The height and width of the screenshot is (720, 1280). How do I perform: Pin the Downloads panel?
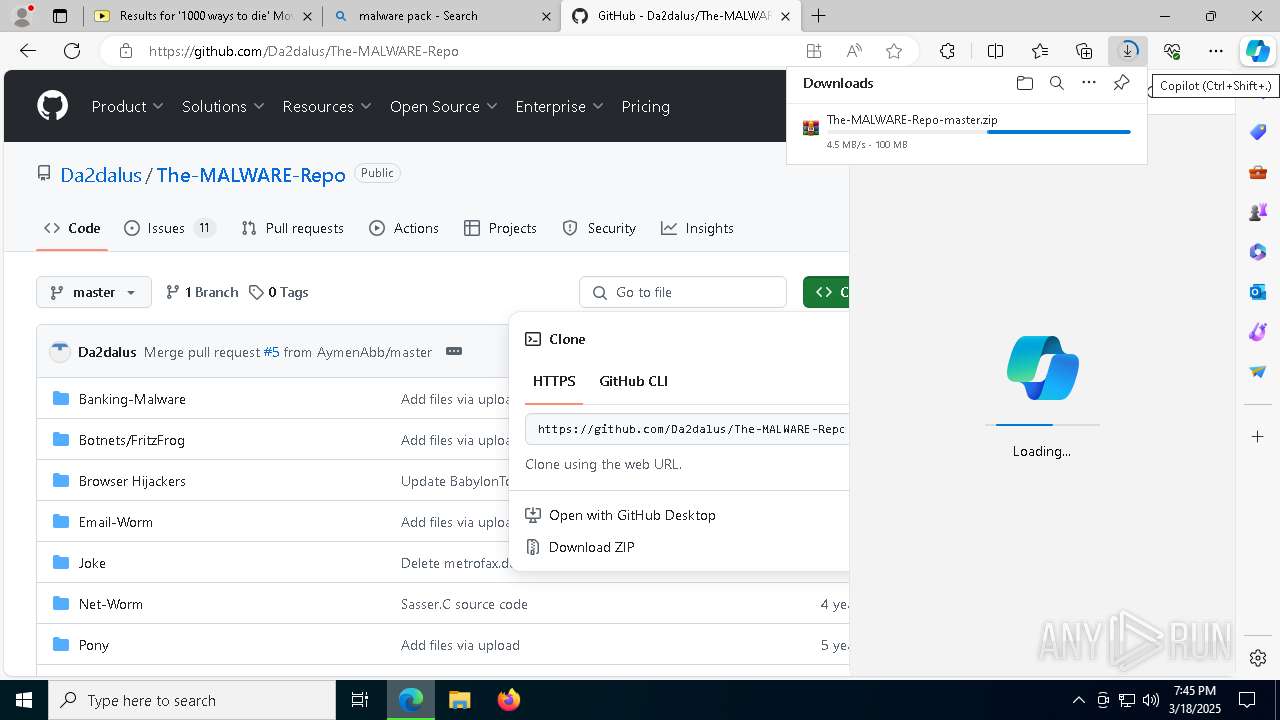pyautogui.click(x=1121, y=83)
